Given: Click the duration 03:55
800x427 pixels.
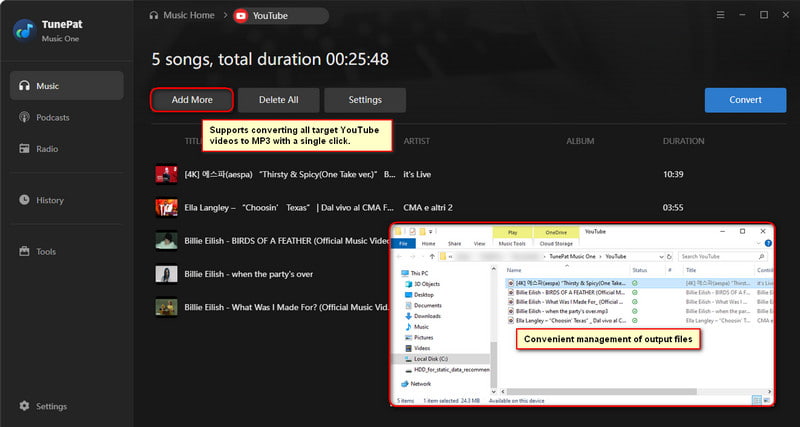Looking at the screenshot, I should coord(673,208).
